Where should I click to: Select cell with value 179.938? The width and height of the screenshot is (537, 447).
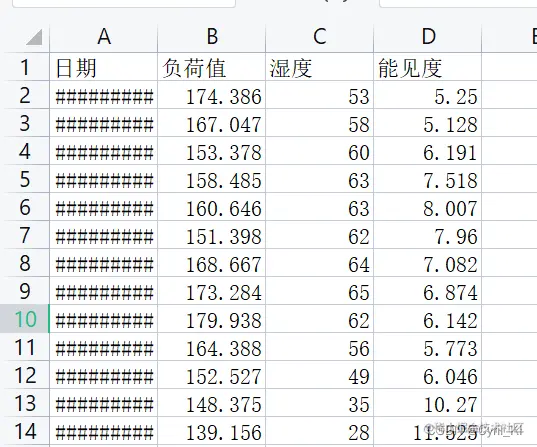211,319
